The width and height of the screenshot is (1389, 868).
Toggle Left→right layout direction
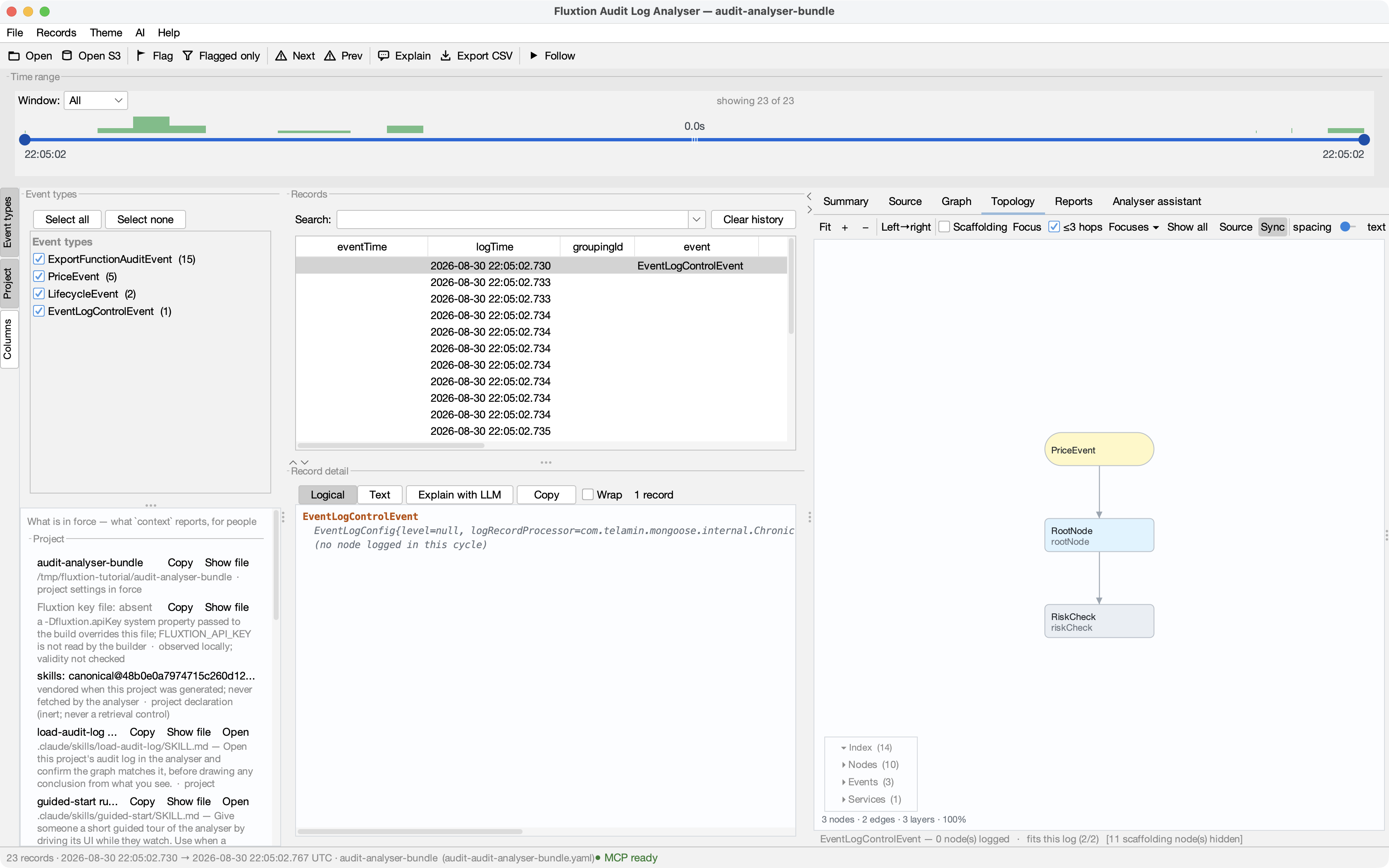(x=906, y=227)
